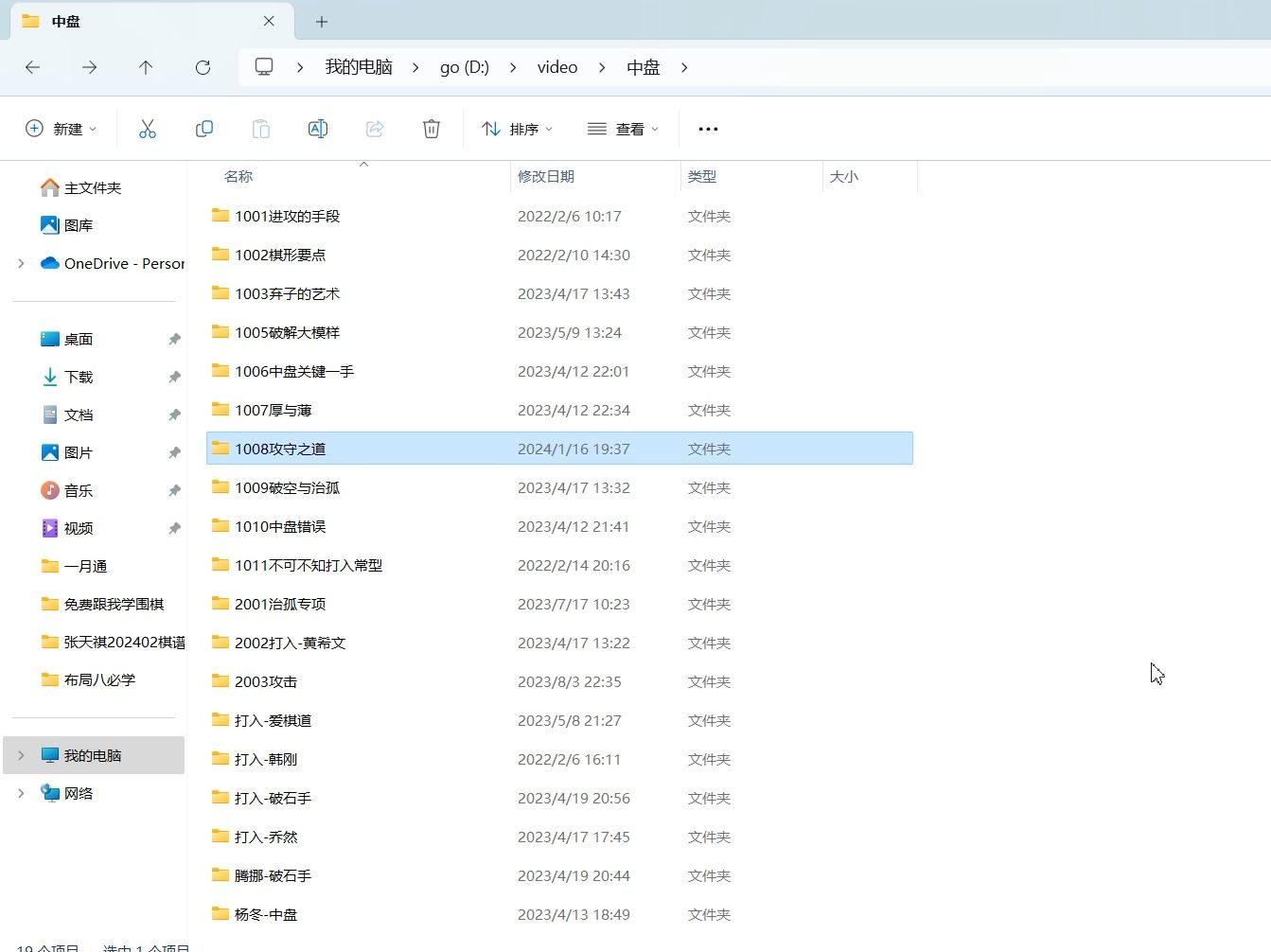Open the 排序 sort dropdown
Viewport: 1271px width, 952px height.
[x=517, y=129]
